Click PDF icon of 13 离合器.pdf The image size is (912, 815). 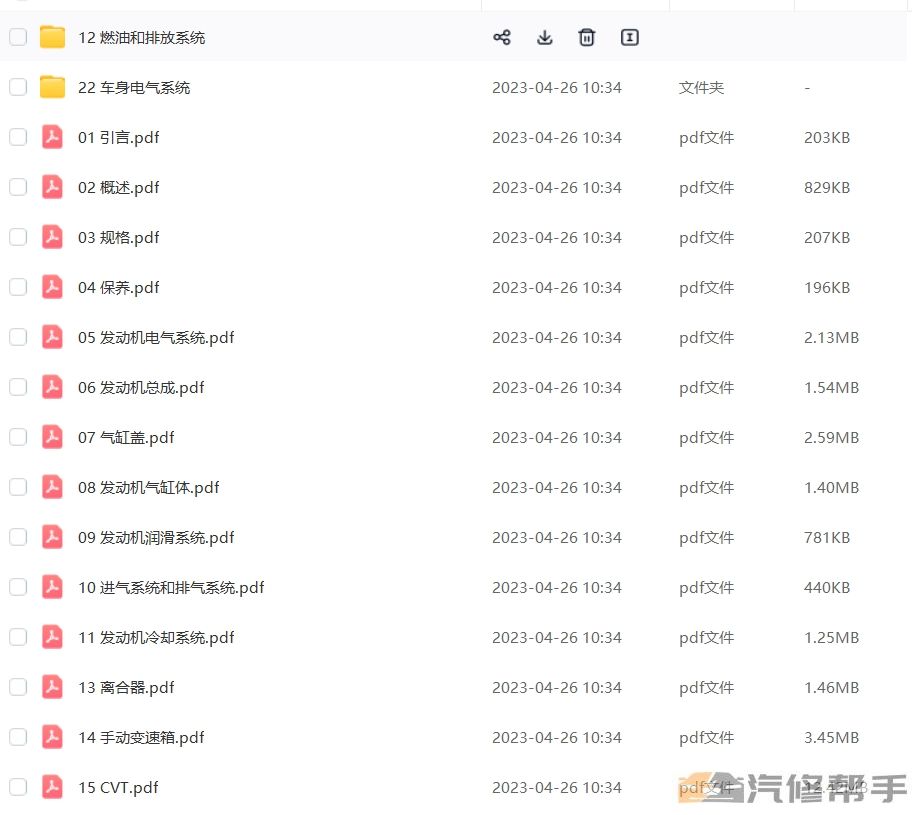52,688
